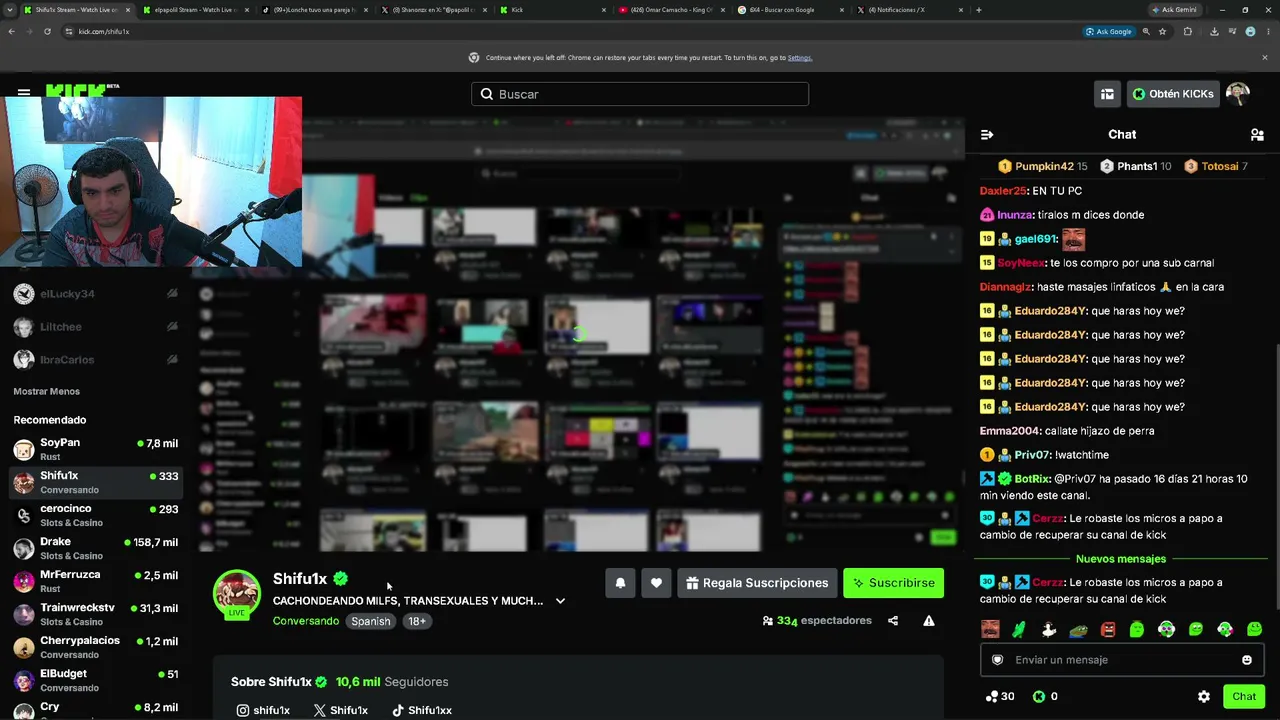
Task: Open Liltchee followed channel
Action: (96, 327)
